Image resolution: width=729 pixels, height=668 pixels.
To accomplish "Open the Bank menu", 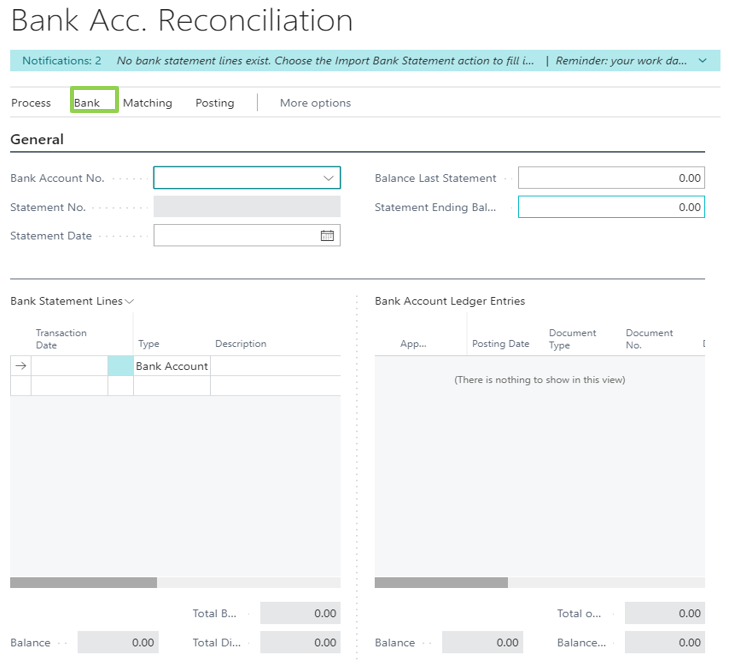I will 87,103.
